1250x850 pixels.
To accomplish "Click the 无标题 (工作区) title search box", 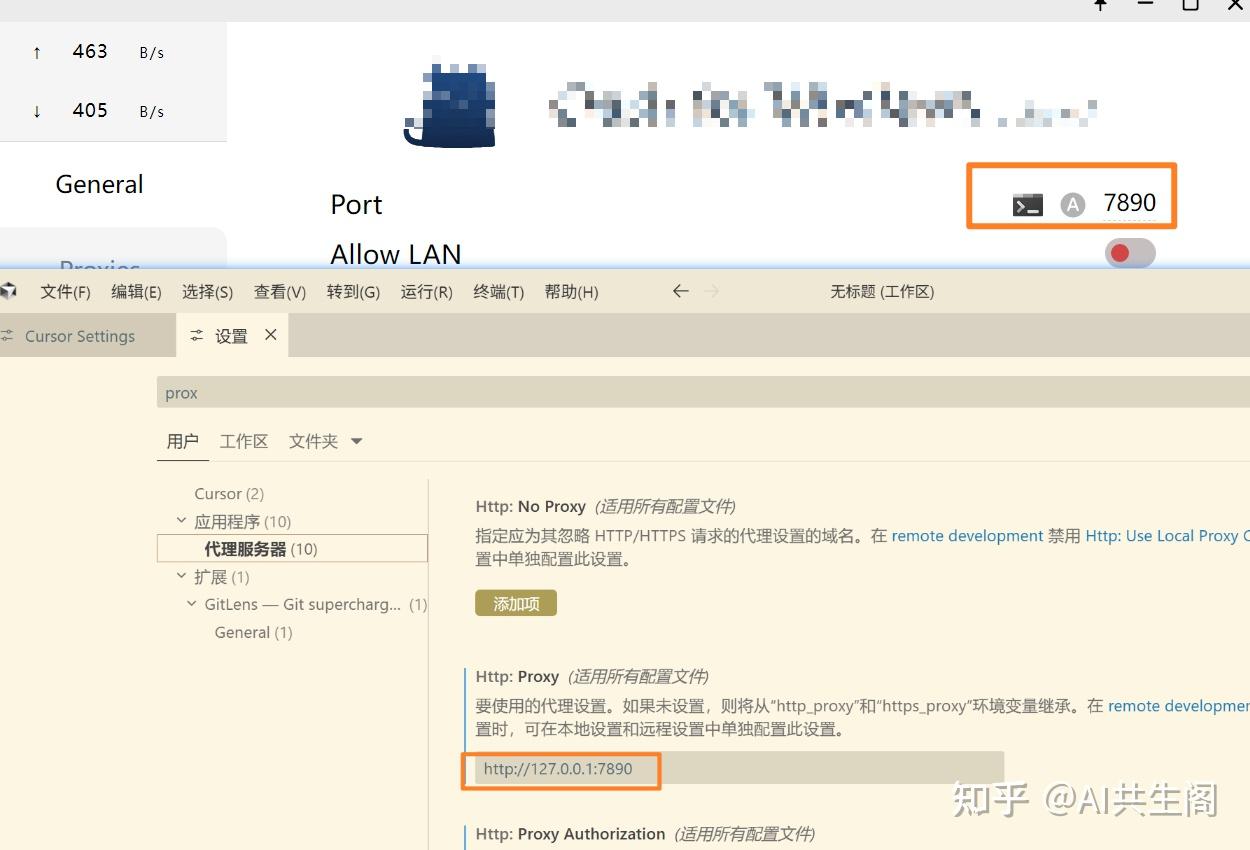I will click(x=882, y=292).
